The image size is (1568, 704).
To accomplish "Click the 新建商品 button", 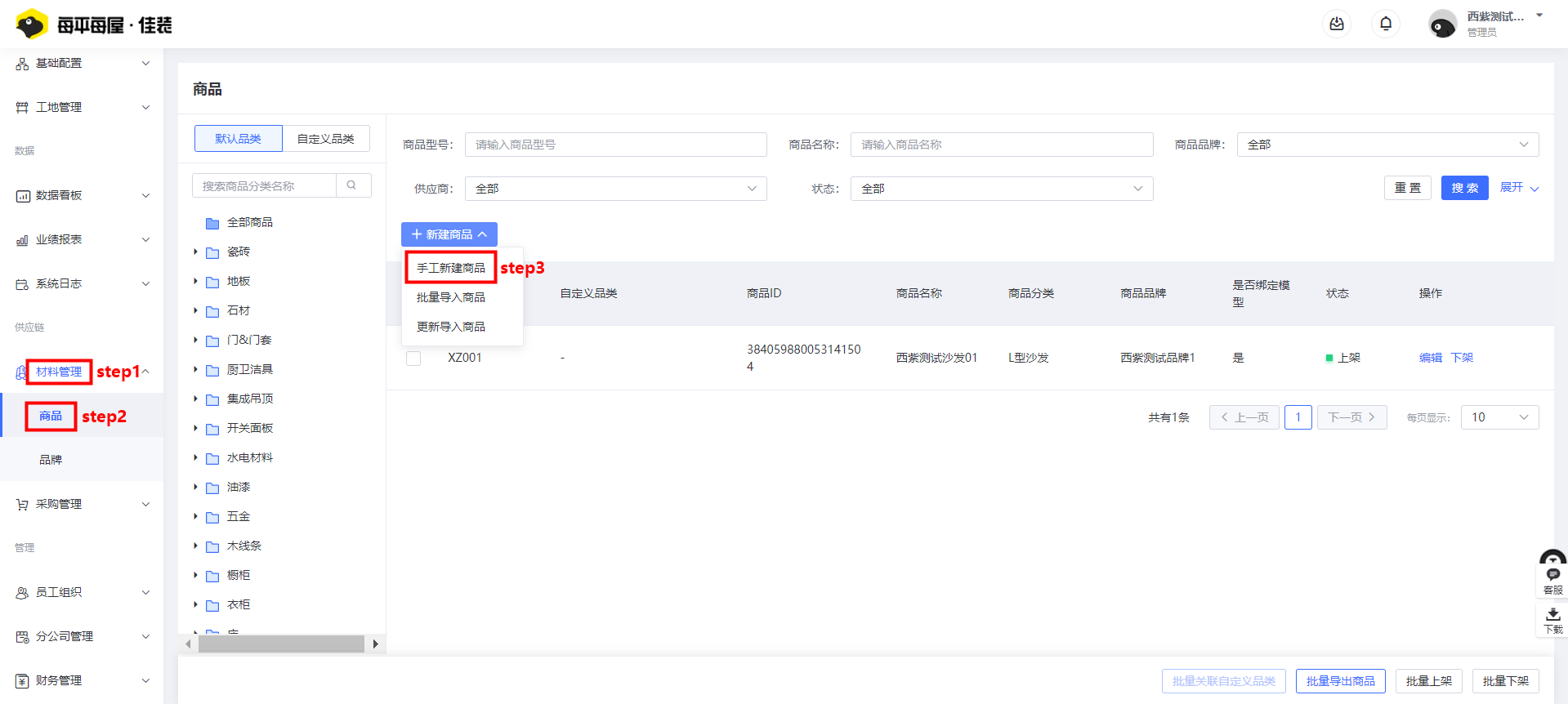I will tap(449, 234).
